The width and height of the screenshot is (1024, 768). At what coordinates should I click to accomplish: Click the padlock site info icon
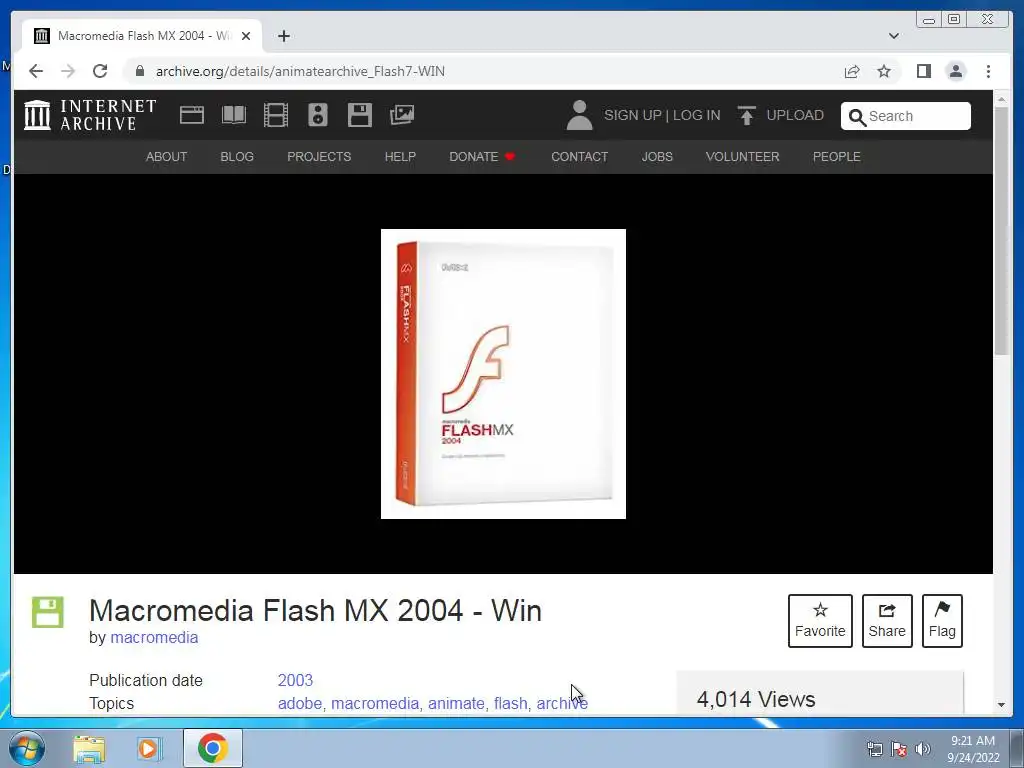point(140,71)
